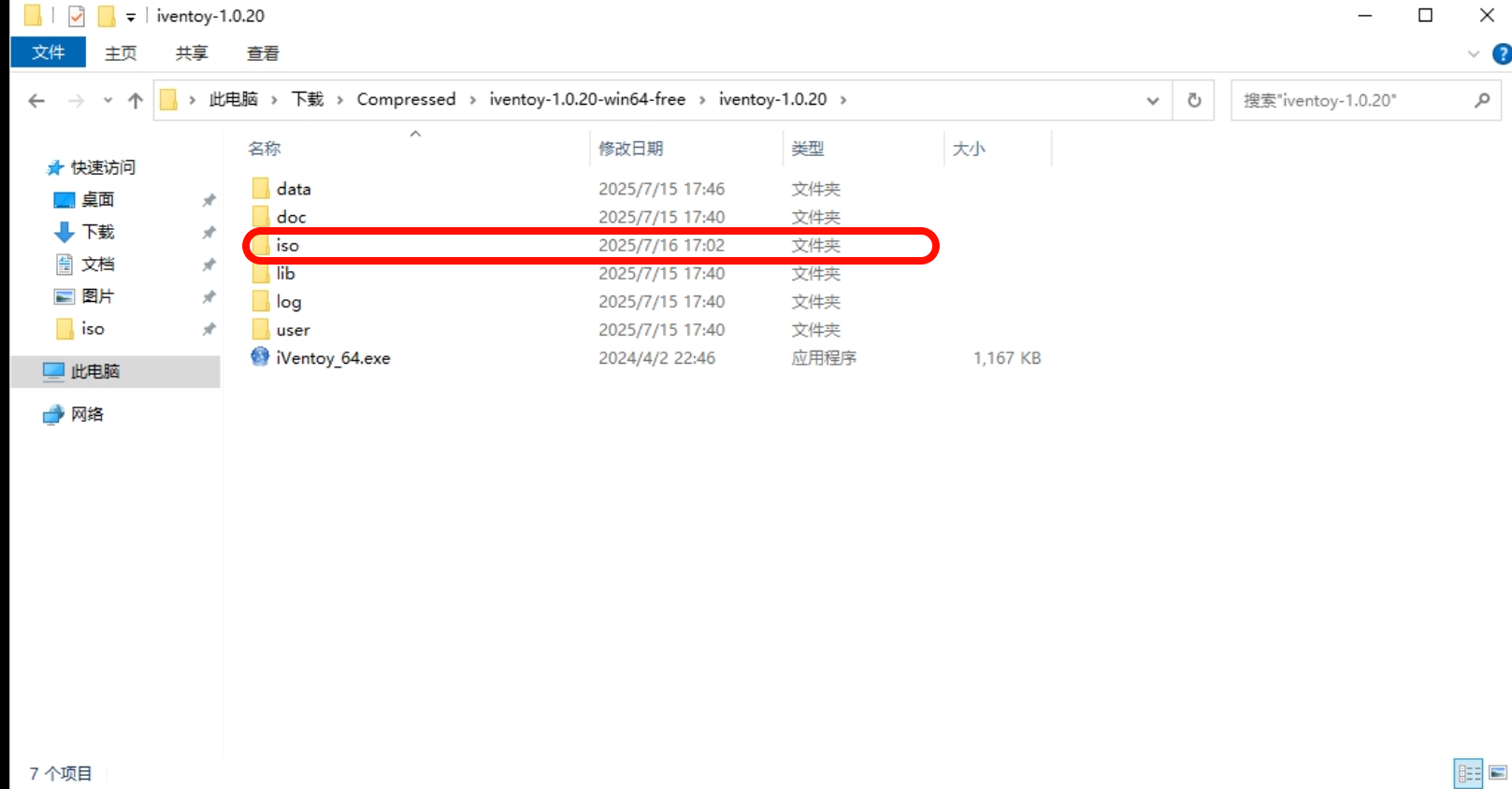Go up one folder level
The width and height of the screenshot is (1512, 789).
136,100
